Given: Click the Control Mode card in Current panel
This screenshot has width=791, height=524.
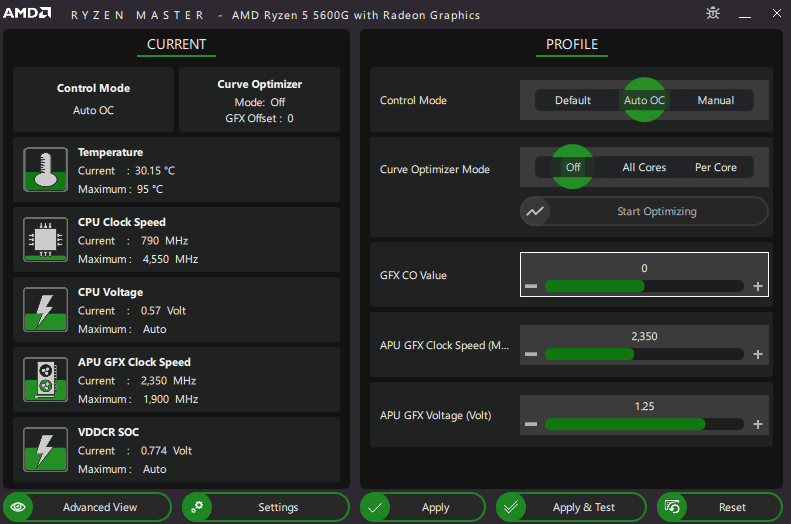Looking at the screenshot, I should [x=93, y=99].
